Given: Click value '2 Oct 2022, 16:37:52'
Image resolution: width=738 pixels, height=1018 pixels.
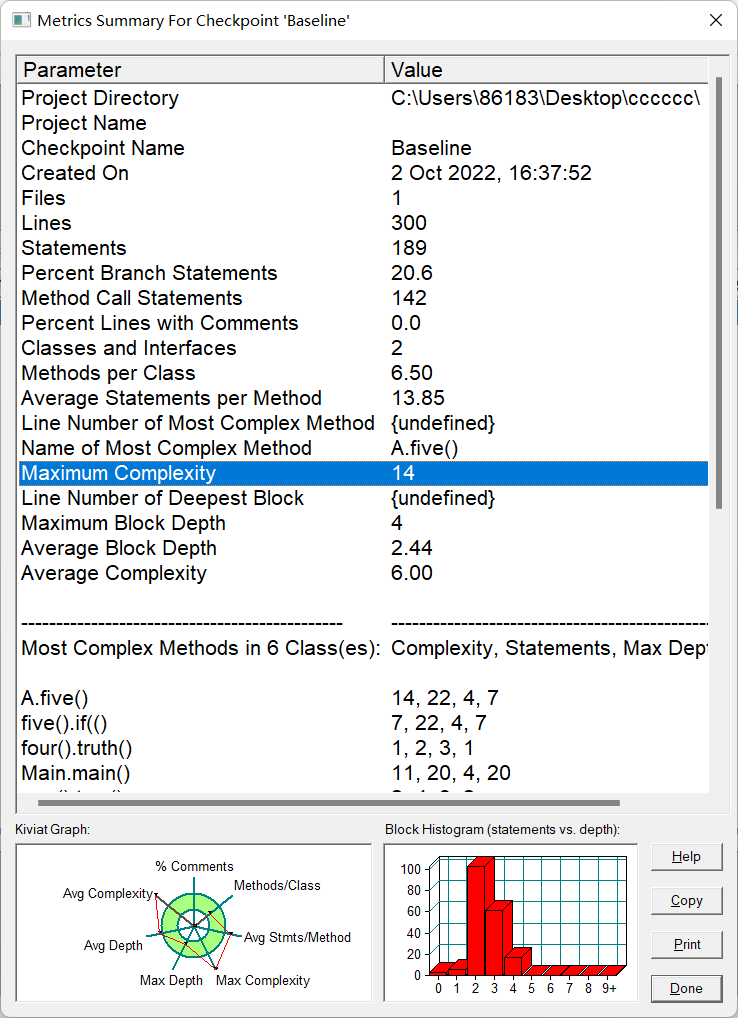Looking at the screenshot, I should tap(491, 173).
